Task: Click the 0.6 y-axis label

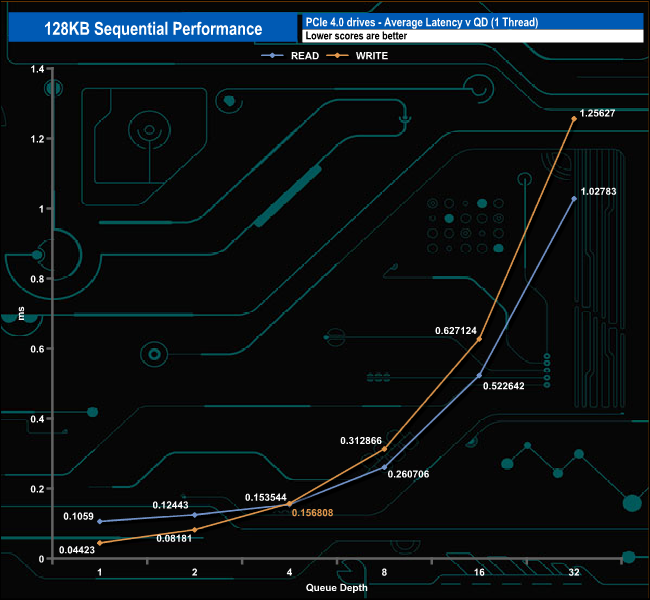Action: pyautogui.click(x=37, y=349)
